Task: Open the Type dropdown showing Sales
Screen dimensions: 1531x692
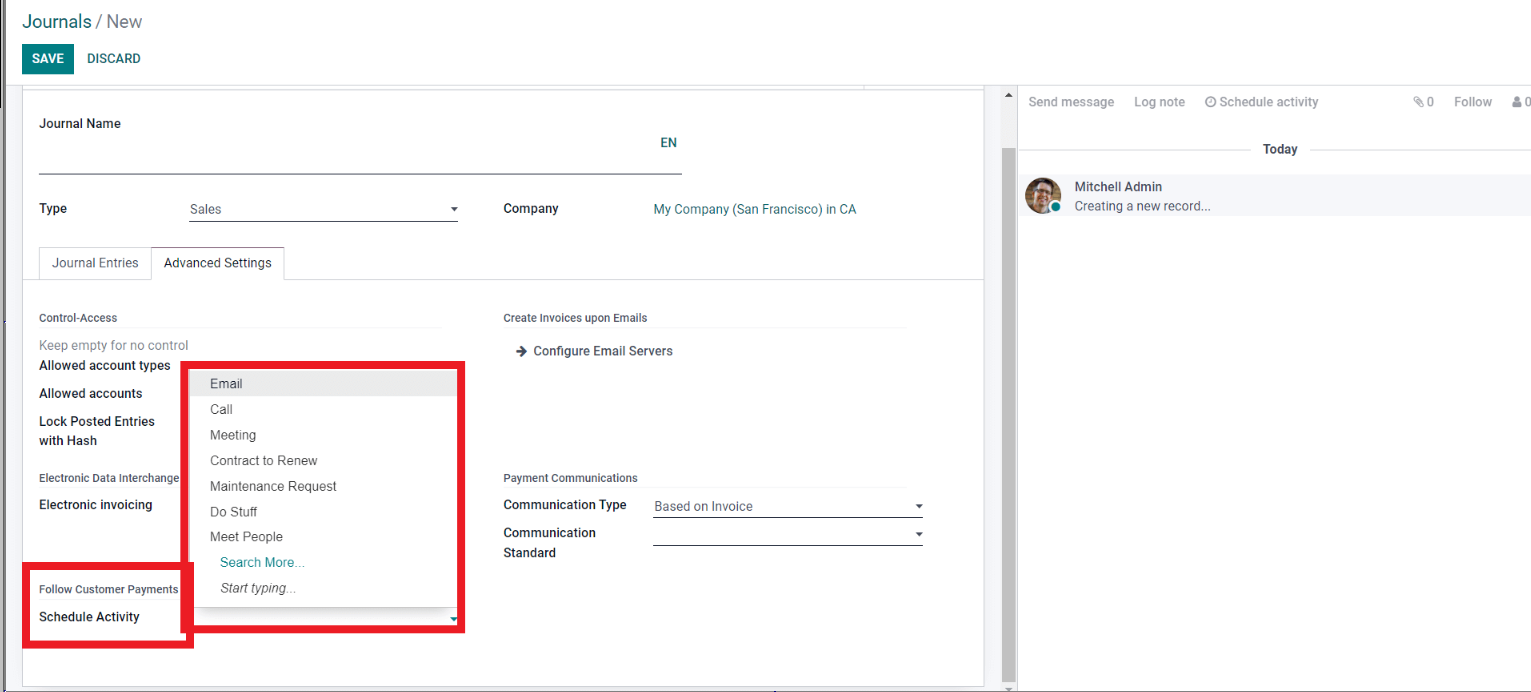Action: point(323,210)
